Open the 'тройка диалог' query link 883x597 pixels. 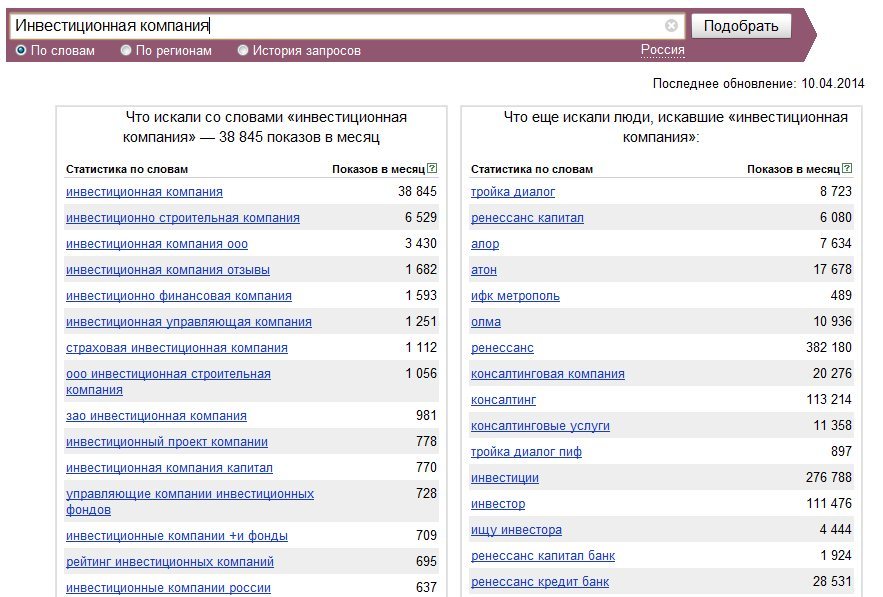[513, 192]
